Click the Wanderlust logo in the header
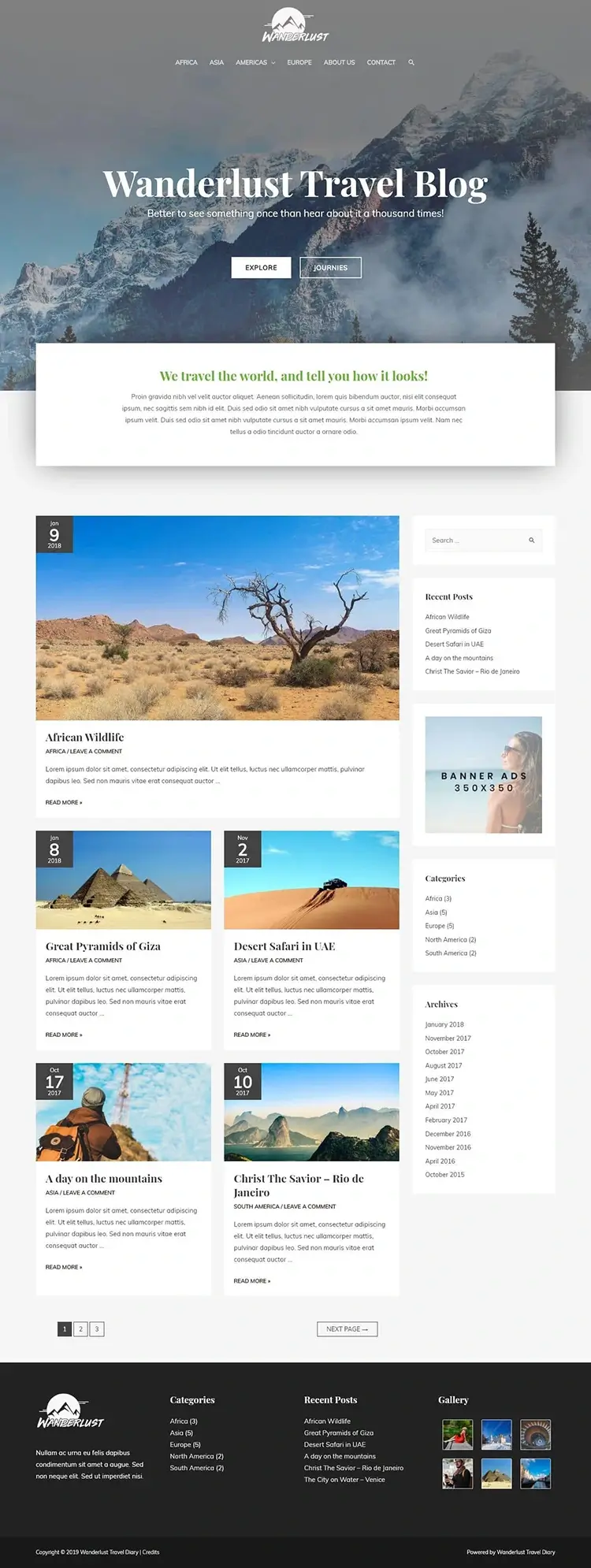 [x=295, y=25]
